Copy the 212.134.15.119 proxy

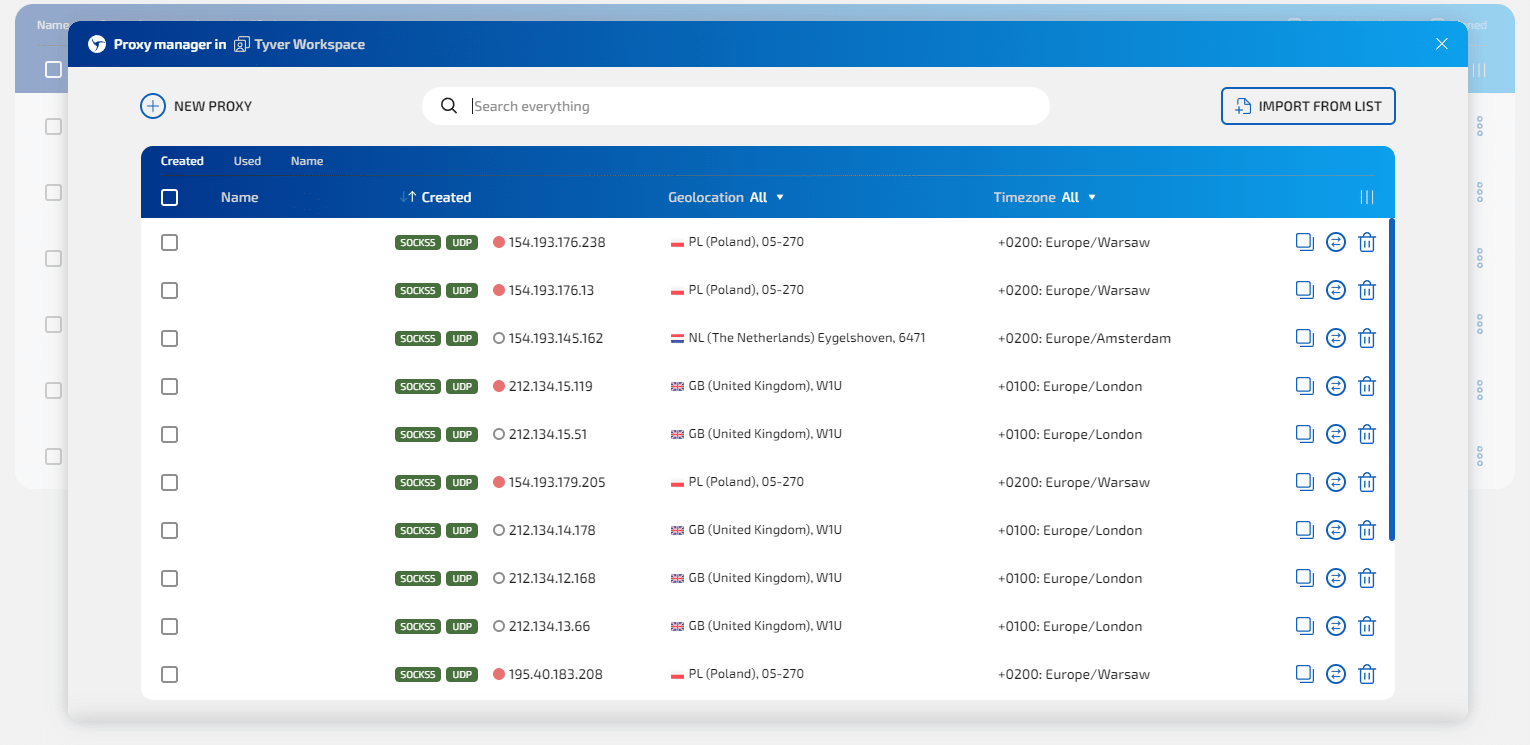tap(1304, 386)
